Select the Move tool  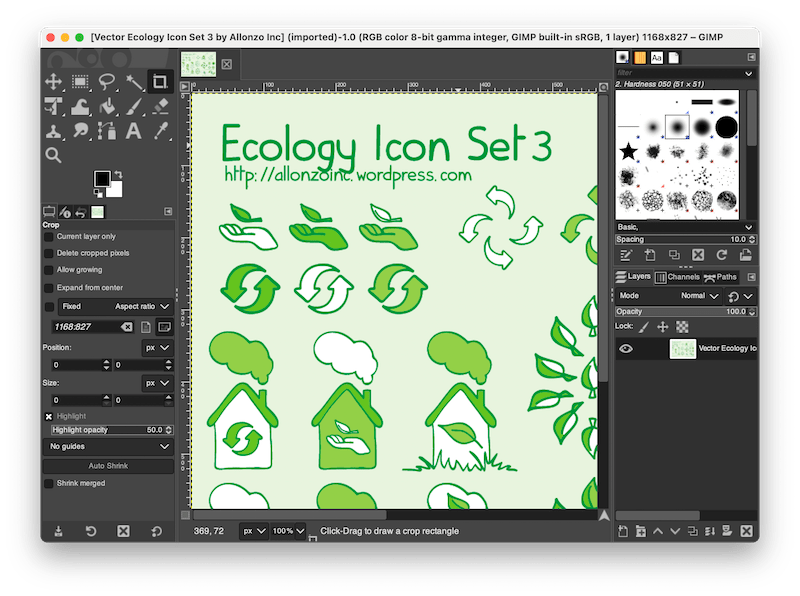pos(54,82)
